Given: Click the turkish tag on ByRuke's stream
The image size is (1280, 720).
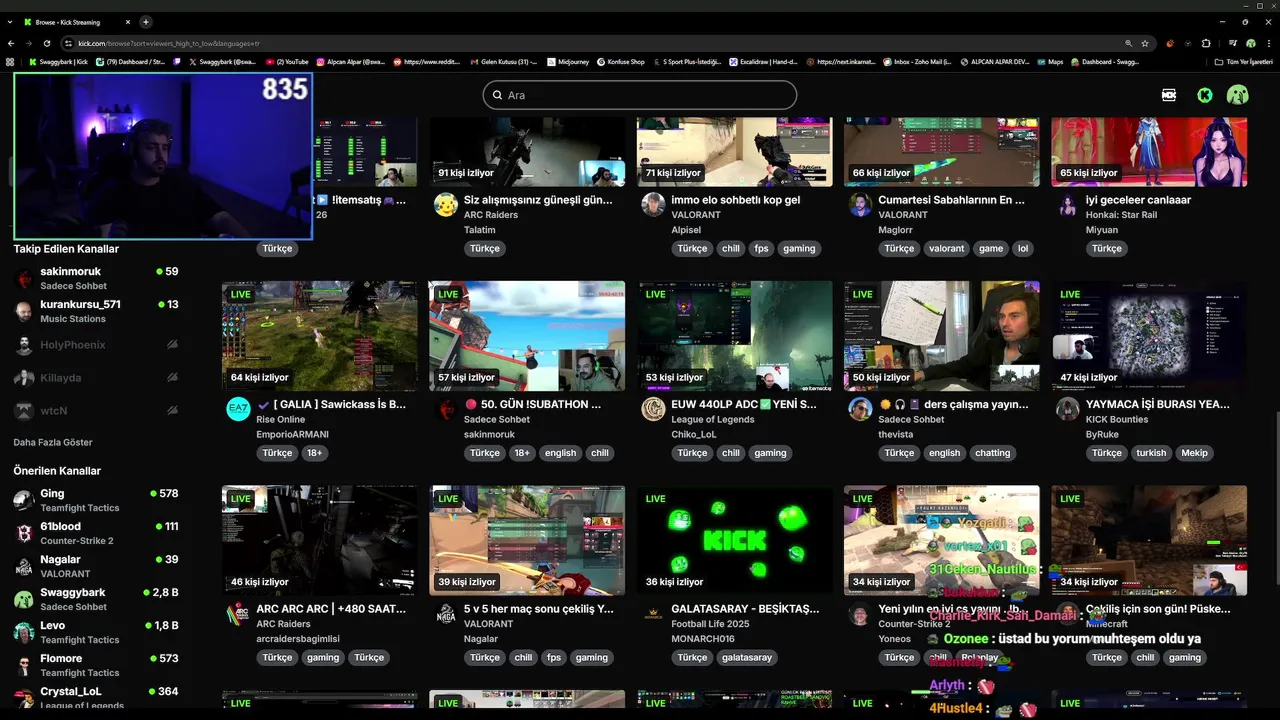Looking at the screenshot, I should coord(1151,453).
